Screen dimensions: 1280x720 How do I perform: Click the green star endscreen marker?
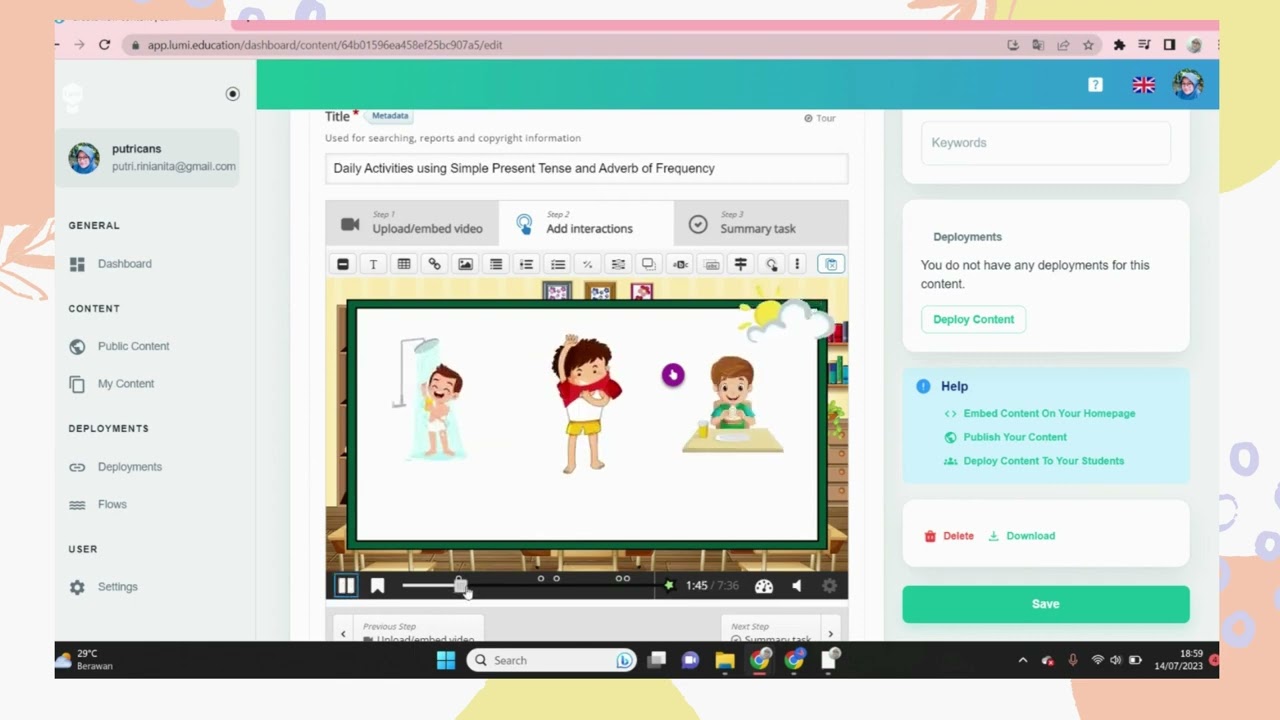[669, 586]
